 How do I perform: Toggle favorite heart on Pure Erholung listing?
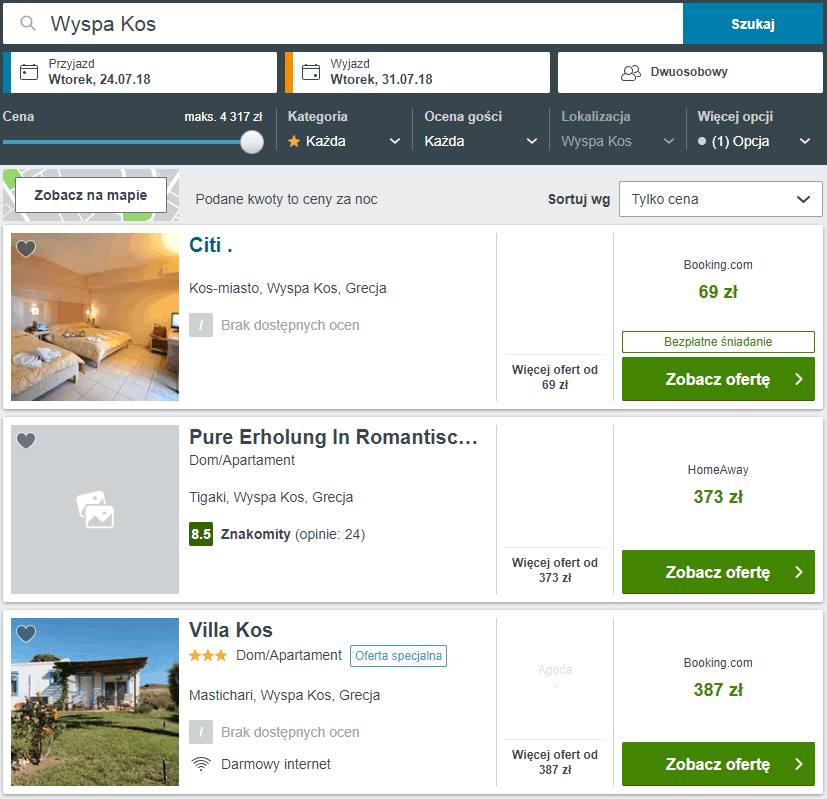pyautogui.click(x=26, y=440)
